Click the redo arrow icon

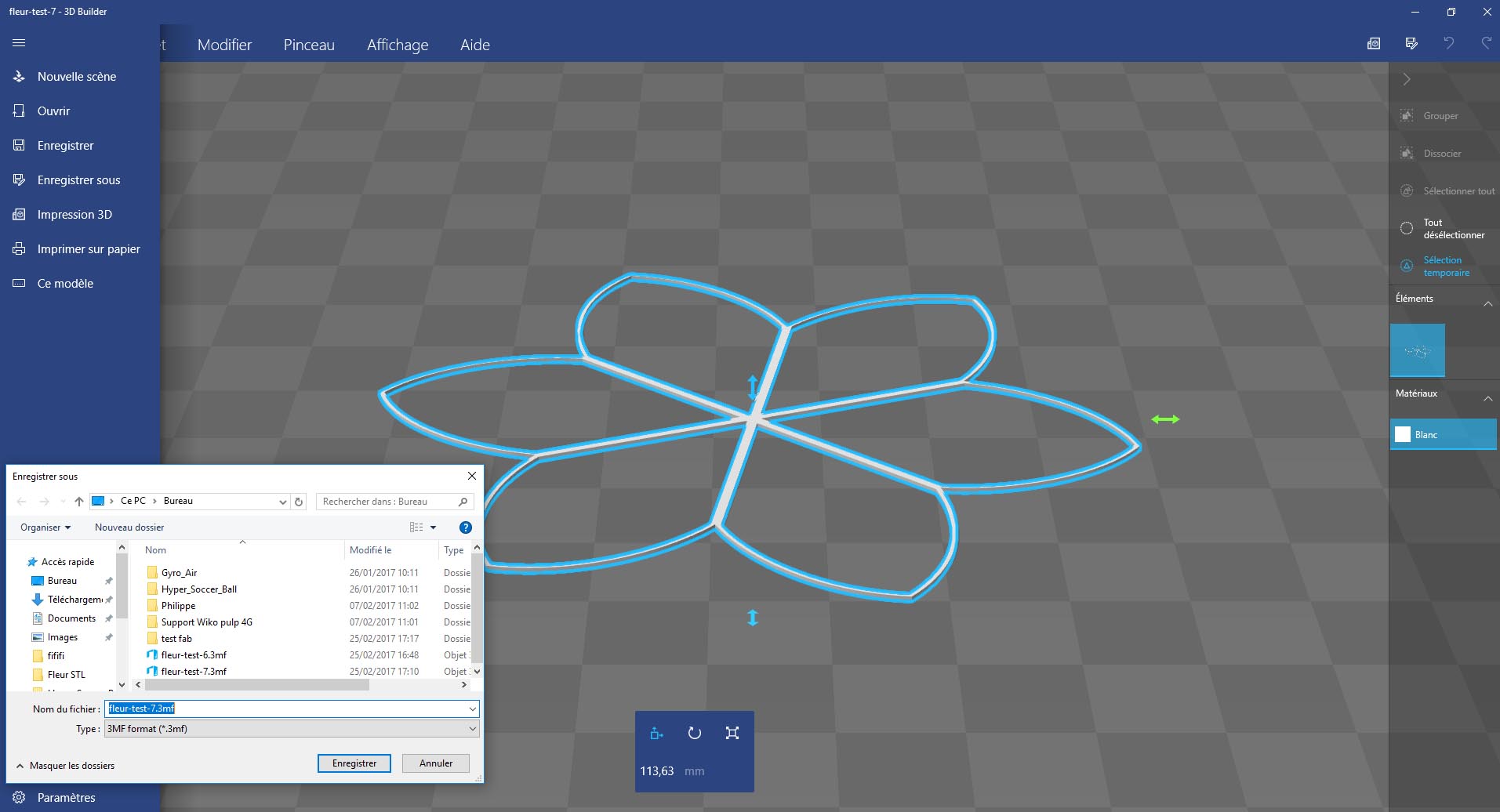(1486, 44)
